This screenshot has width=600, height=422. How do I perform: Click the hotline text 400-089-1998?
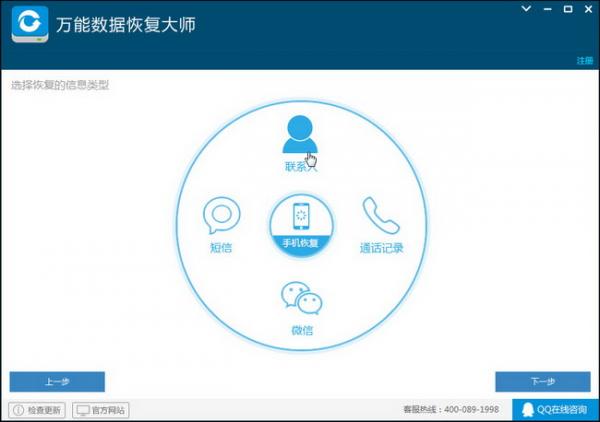tap(471, 409)
